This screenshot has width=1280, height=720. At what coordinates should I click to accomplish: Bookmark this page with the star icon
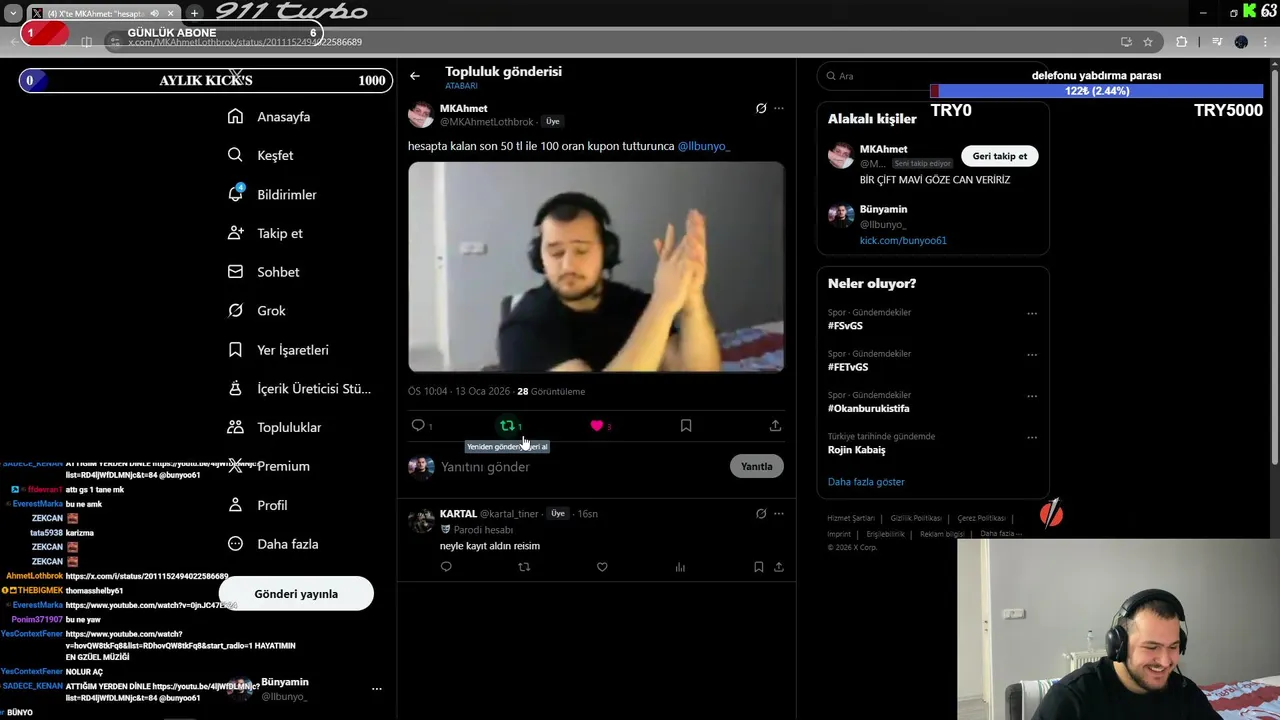1148,42
